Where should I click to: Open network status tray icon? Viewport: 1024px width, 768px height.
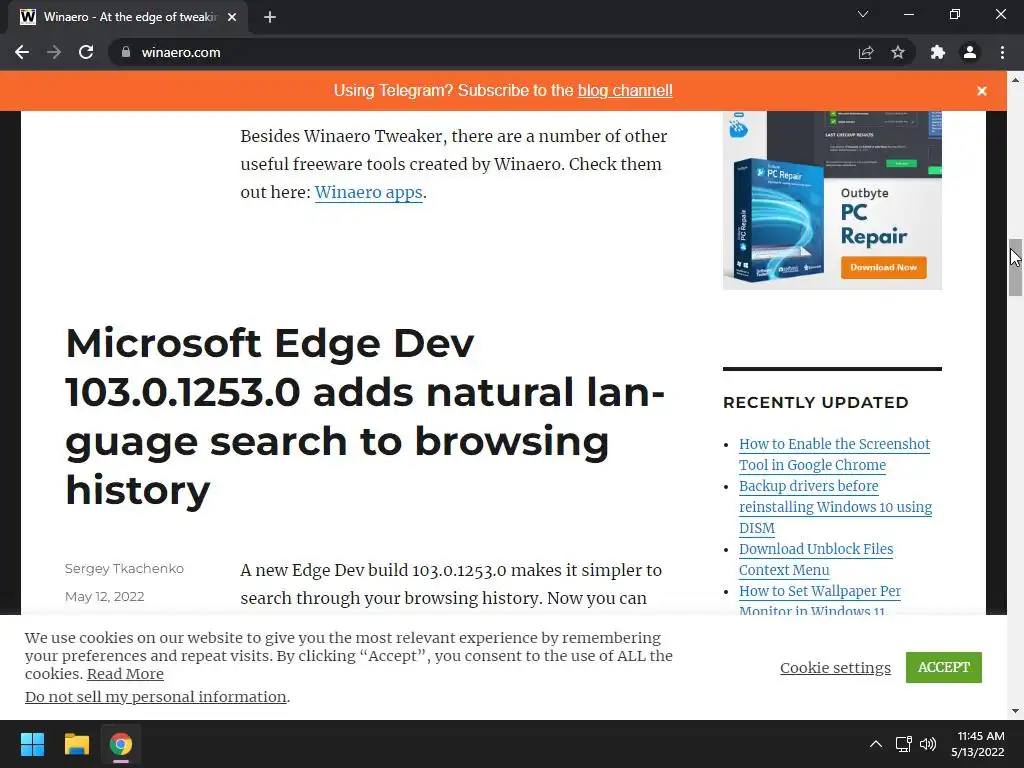click(903, 744)
